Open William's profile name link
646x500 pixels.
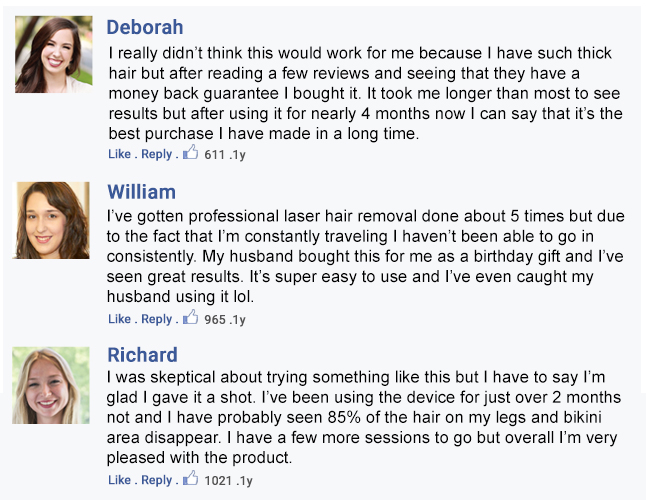142,192
